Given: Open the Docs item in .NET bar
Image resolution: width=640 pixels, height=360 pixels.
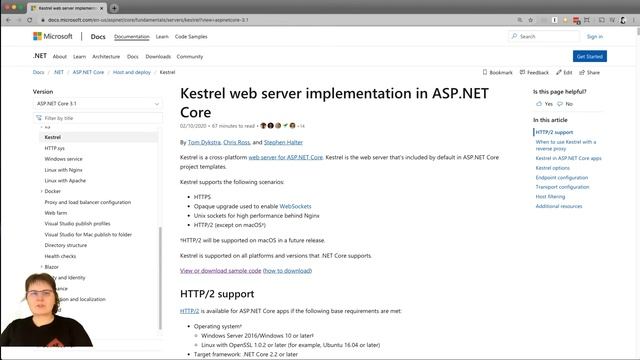Looking at the screenshot, I should coord(133,57).
